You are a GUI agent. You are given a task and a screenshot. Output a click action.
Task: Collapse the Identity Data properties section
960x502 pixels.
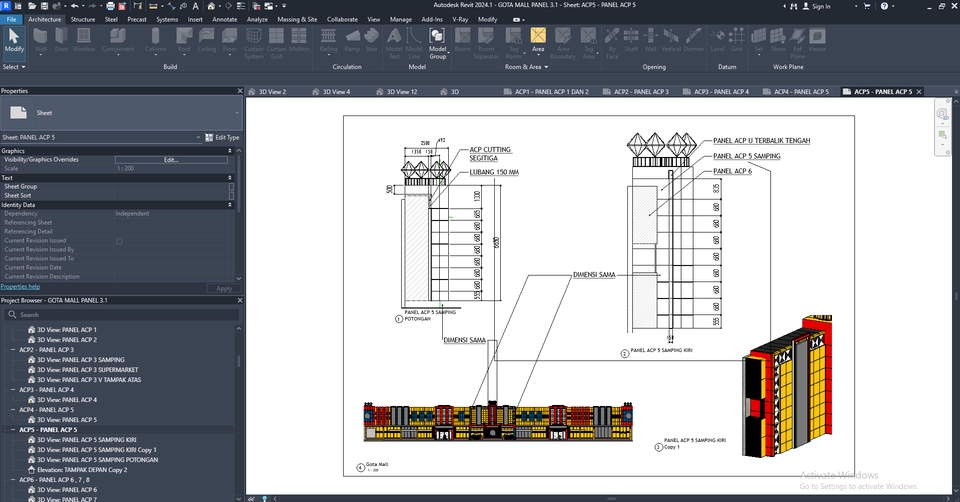tap(230, 205)
